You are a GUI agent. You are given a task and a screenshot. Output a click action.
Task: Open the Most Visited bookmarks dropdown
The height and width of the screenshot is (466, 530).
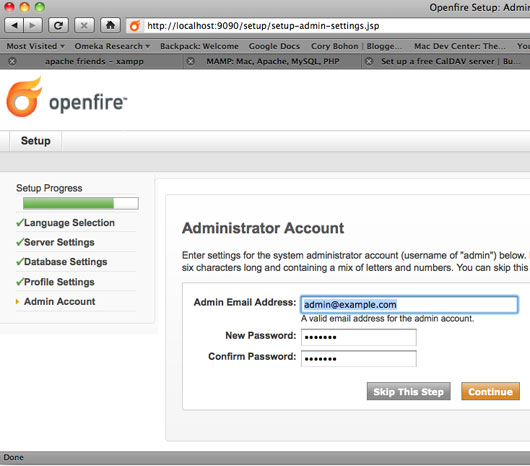coord(35,46)
